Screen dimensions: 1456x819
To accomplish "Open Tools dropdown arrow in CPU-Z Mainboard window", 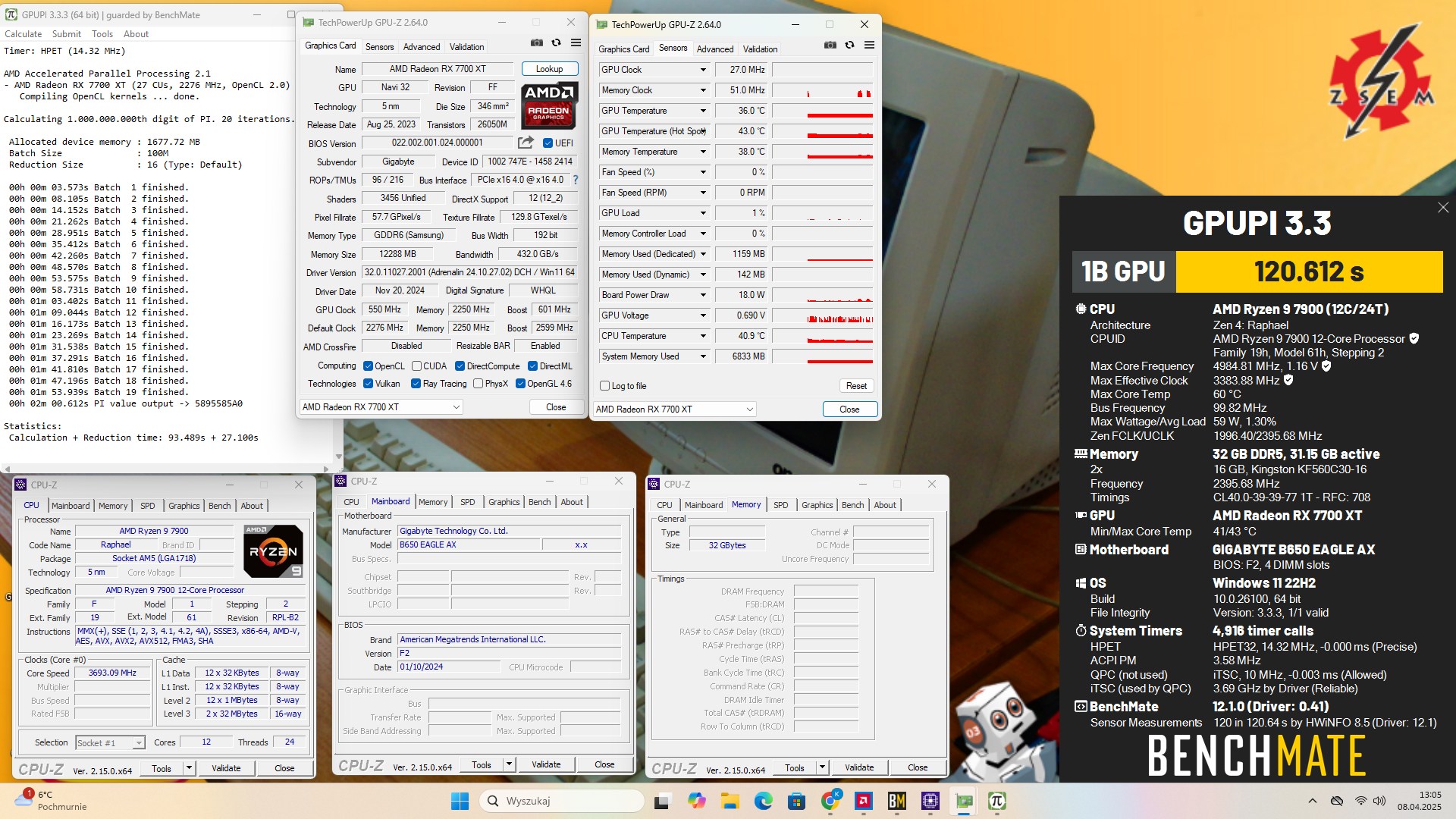I will coord(509,764).
